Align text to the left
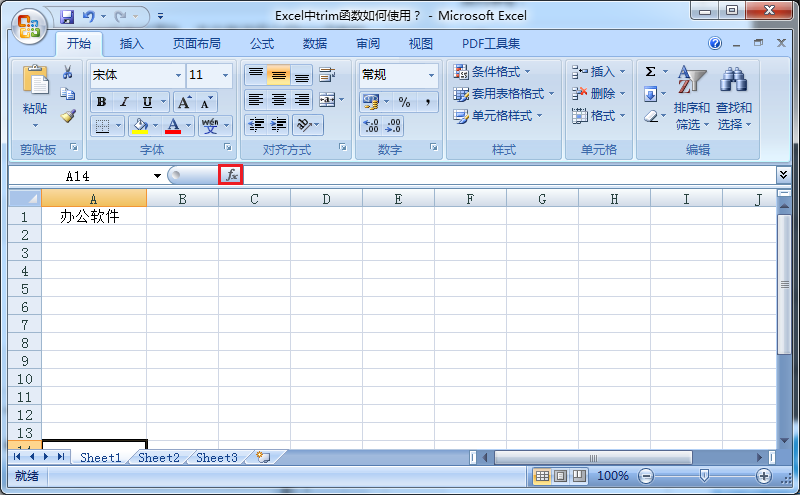Image resolution: width=800 pixels, height=495 pixels. (x=256, y=100)
